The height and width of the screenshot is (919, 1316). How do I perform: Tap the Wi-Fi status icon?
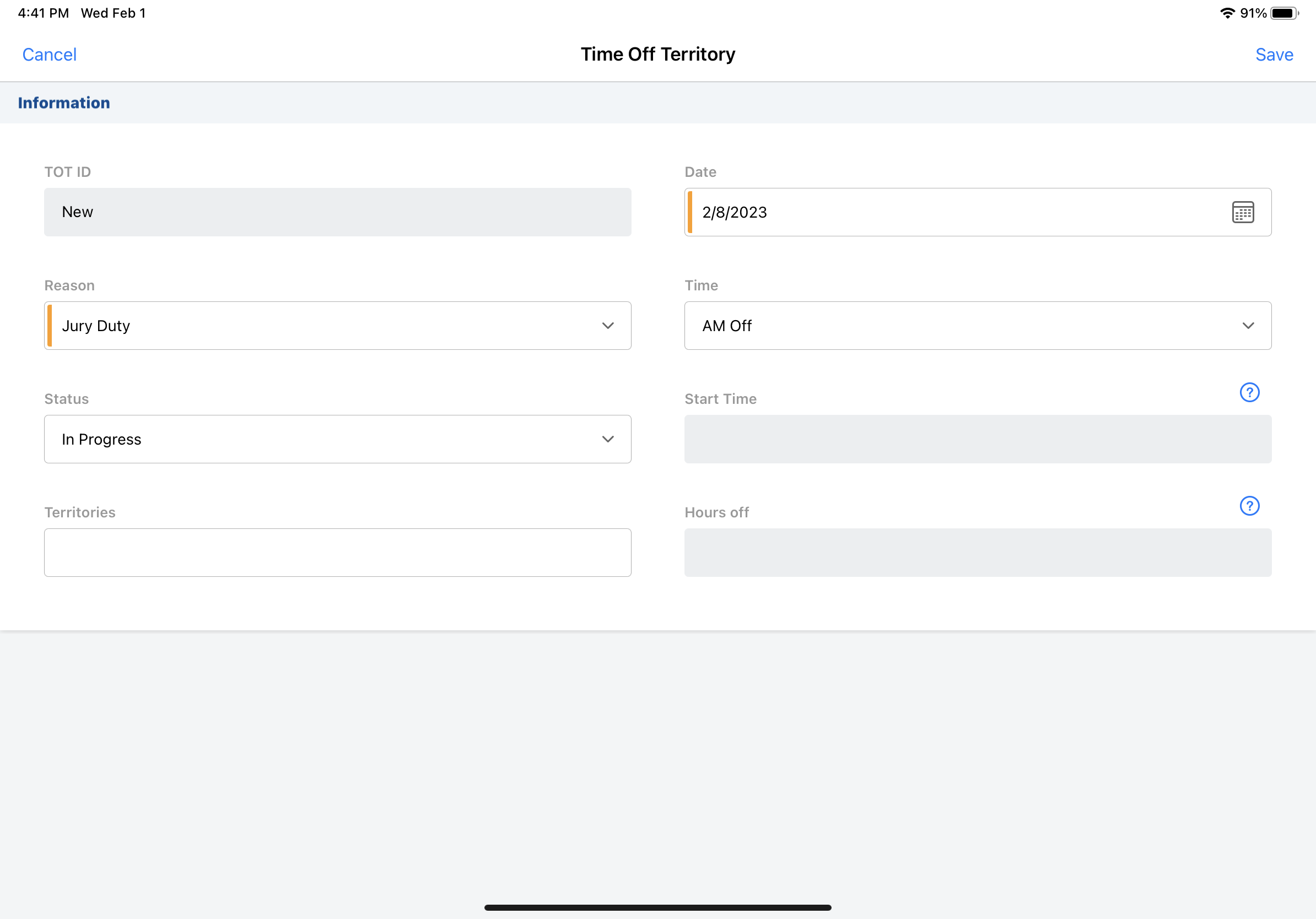[x=1227, y=13]
